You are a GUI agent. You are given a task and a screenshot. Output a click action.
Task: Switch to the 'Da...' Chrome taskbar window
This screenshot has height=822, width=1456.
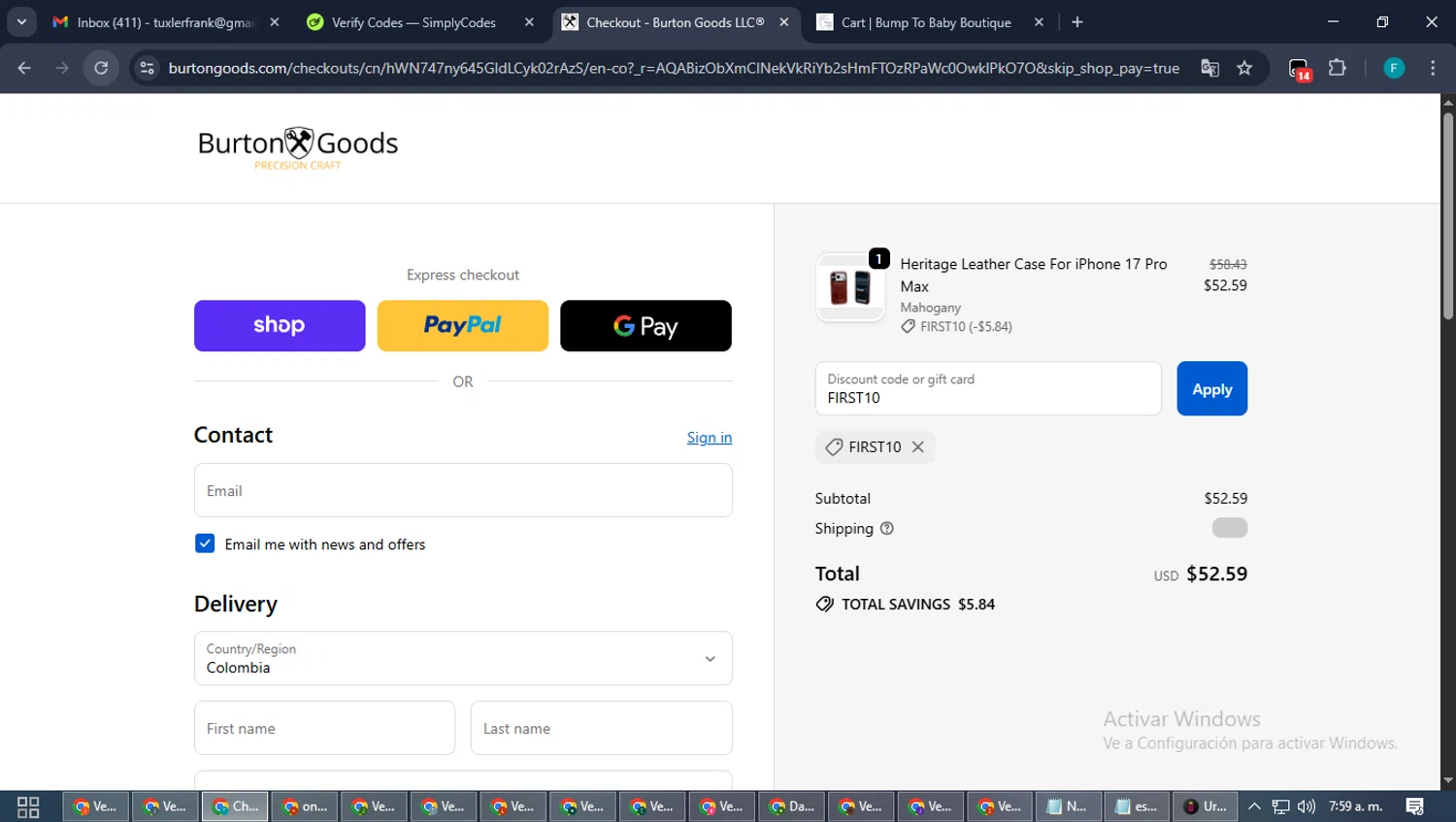pos(792,806)
